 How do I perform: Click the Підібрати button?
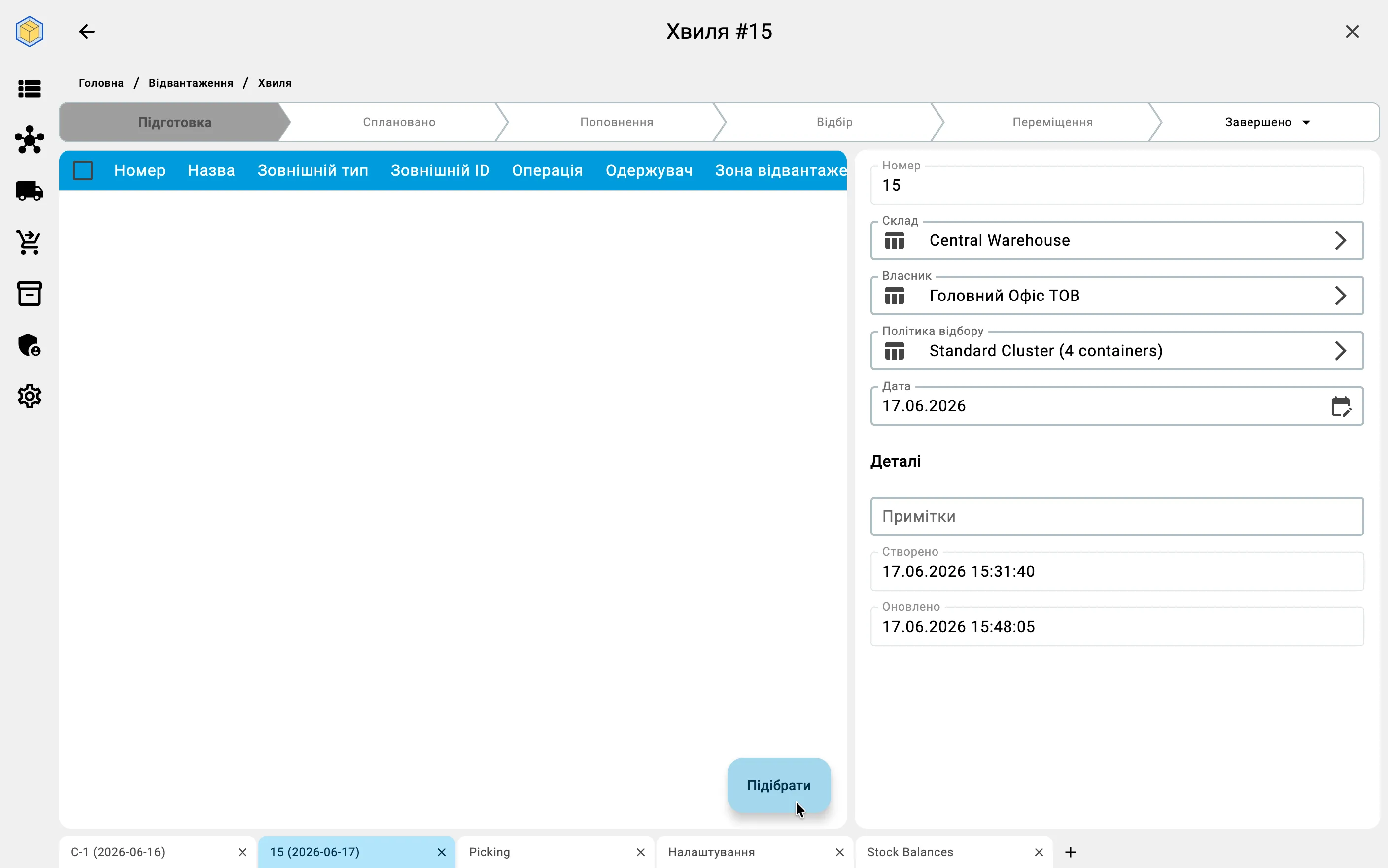(779, 785)
